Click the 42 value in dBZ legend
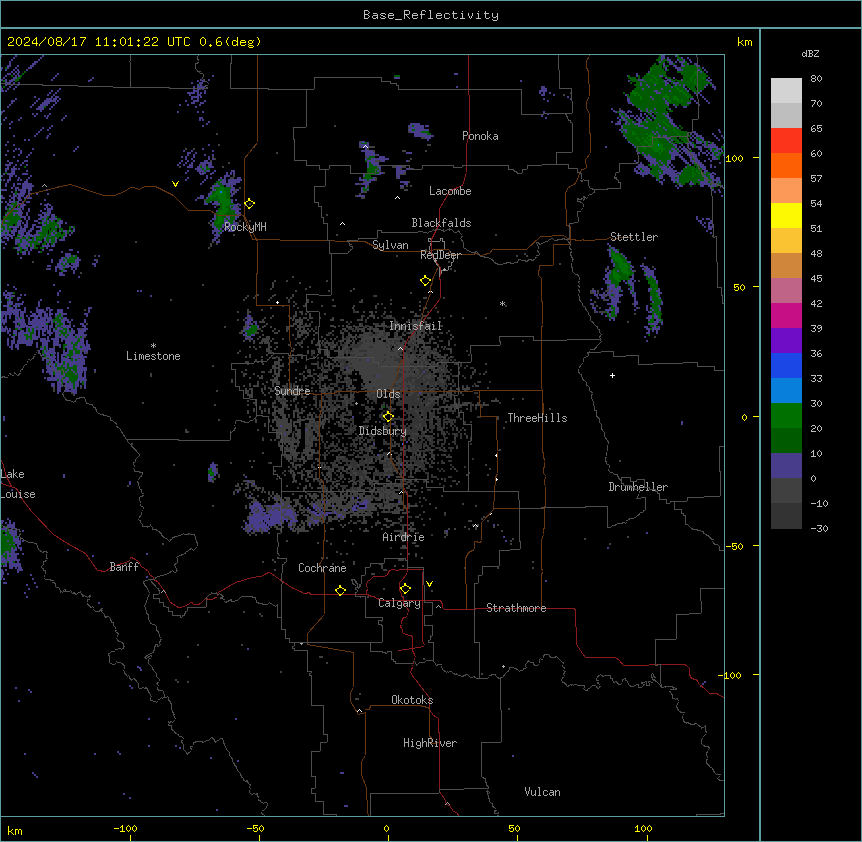Image resolution: width=862 pixels, height=842 pixels. [816, 303]
